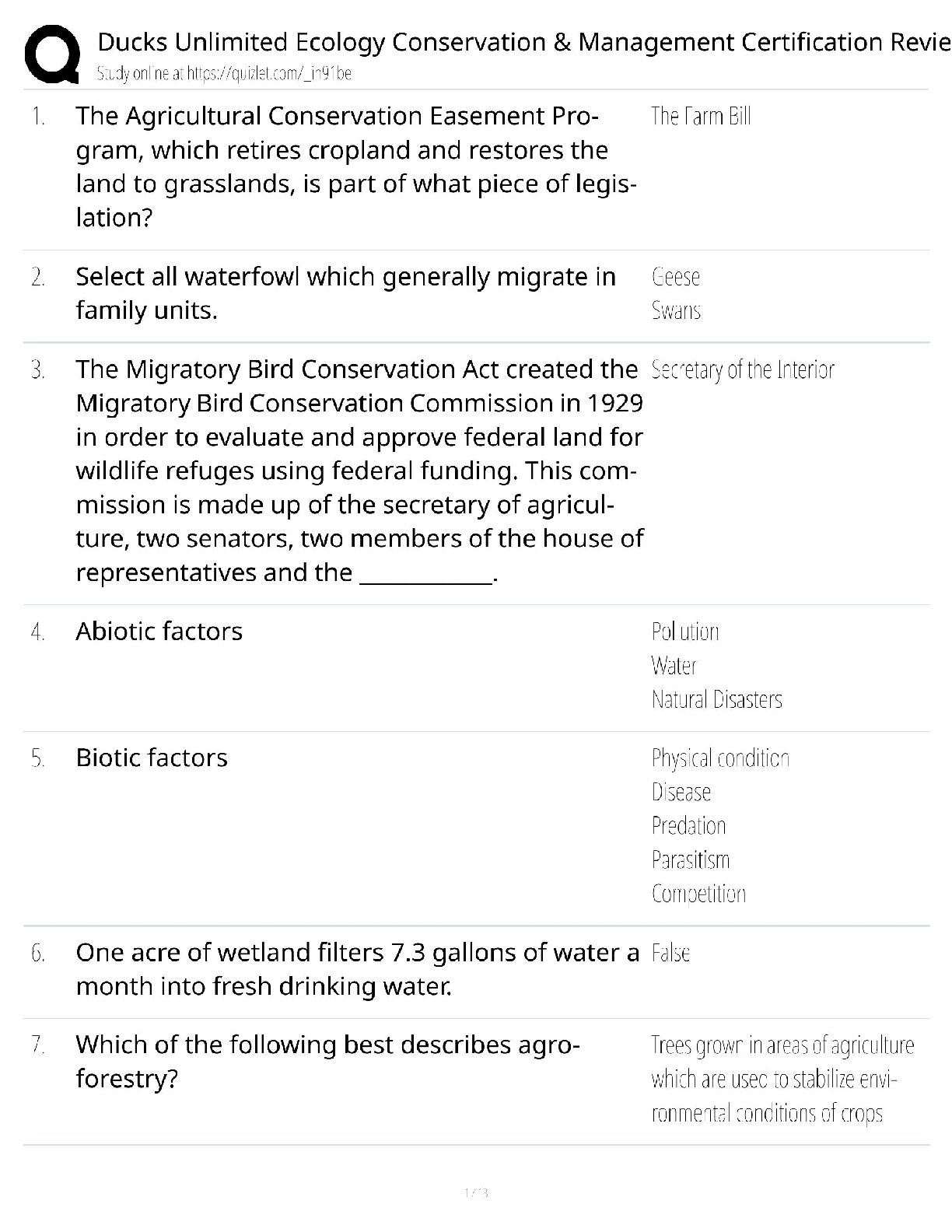952x1232 pixels.
Task: Select the wetland filters 7.3 gallons question
Action: point(357,969)
